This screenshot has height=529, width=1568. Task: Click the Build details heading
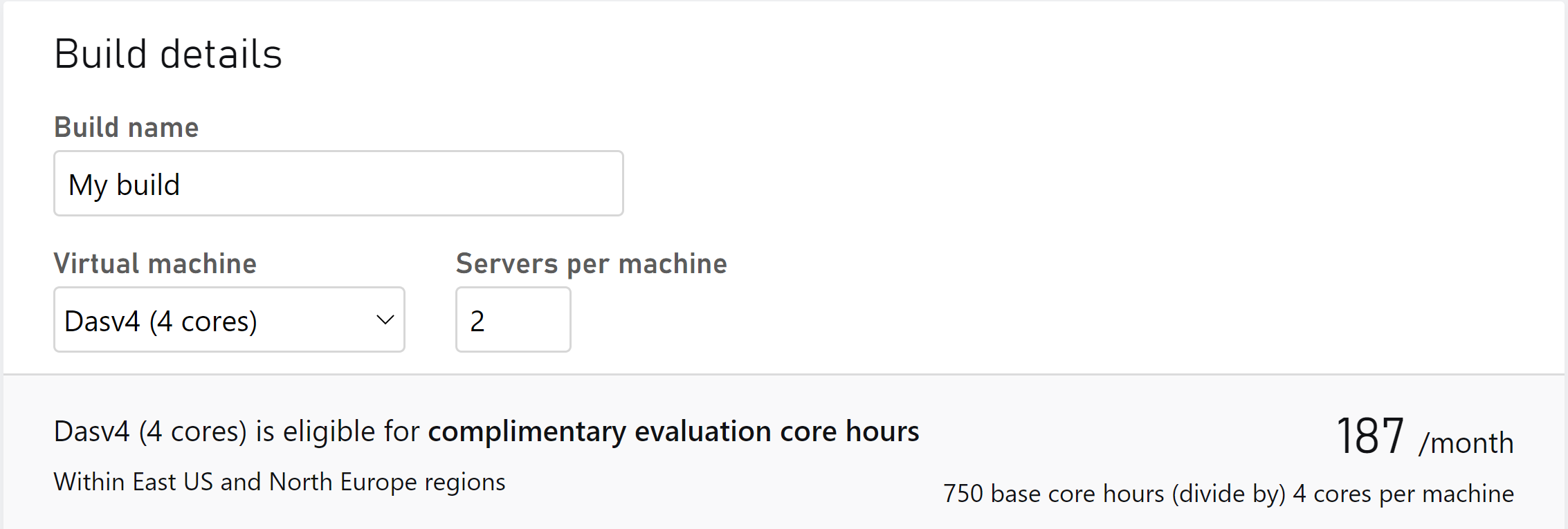(x=168, y=53)
